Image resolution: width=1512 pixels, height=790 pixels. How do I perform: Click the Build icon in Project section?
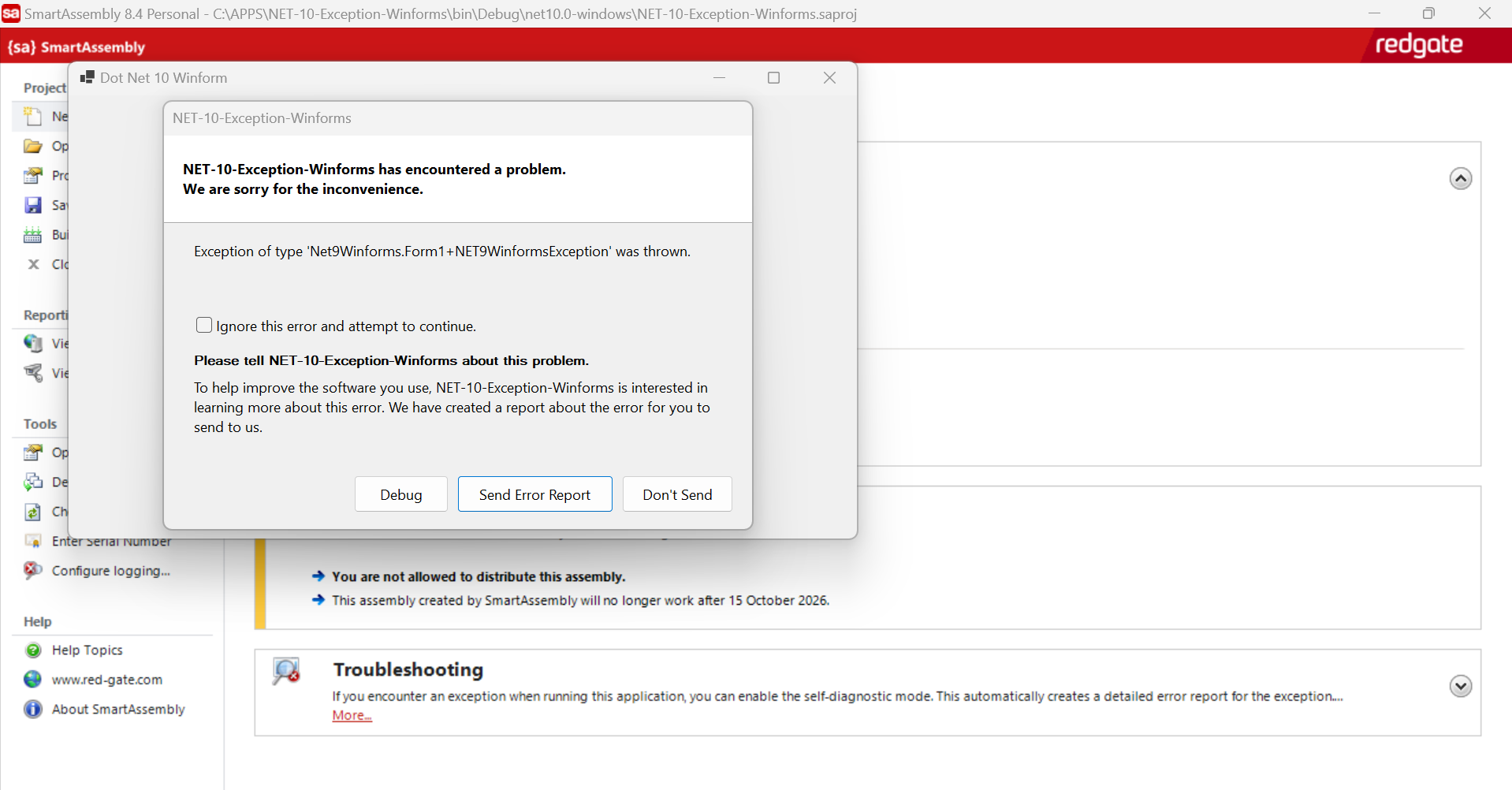(x=32, y=235)
